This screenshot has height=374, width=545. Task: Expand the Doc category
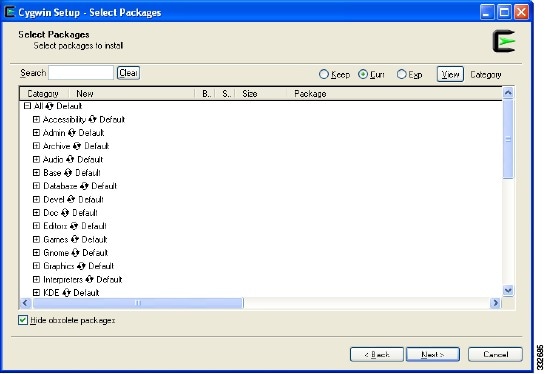(x=36, y=212)
